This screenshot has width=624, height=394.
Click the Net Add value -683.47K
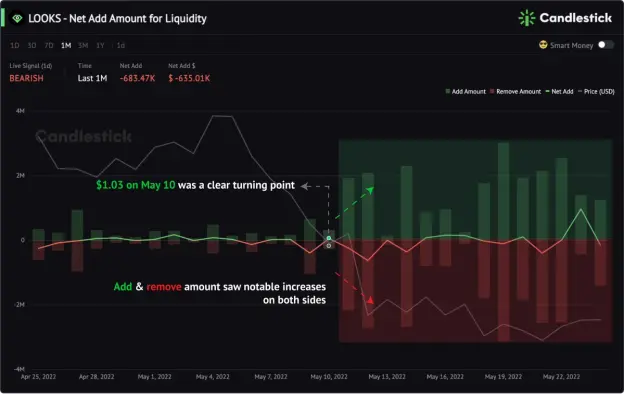point(137,78)
